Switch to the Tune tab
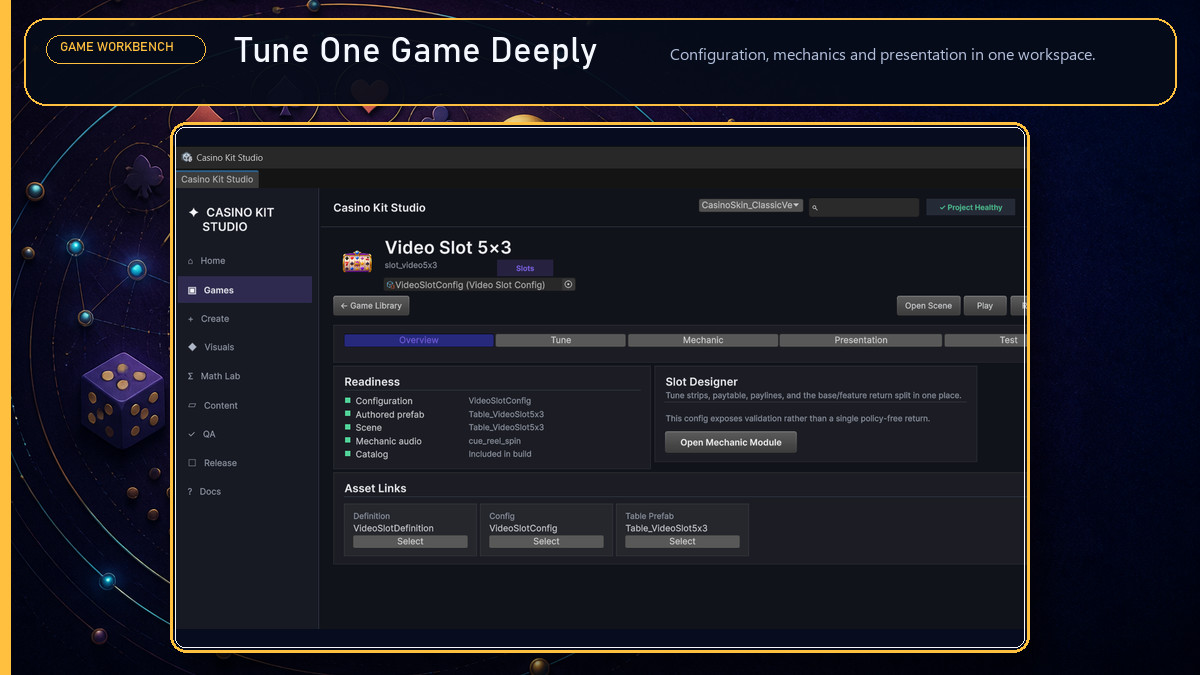Screen dimensions: 1200x675 point(561,340)
